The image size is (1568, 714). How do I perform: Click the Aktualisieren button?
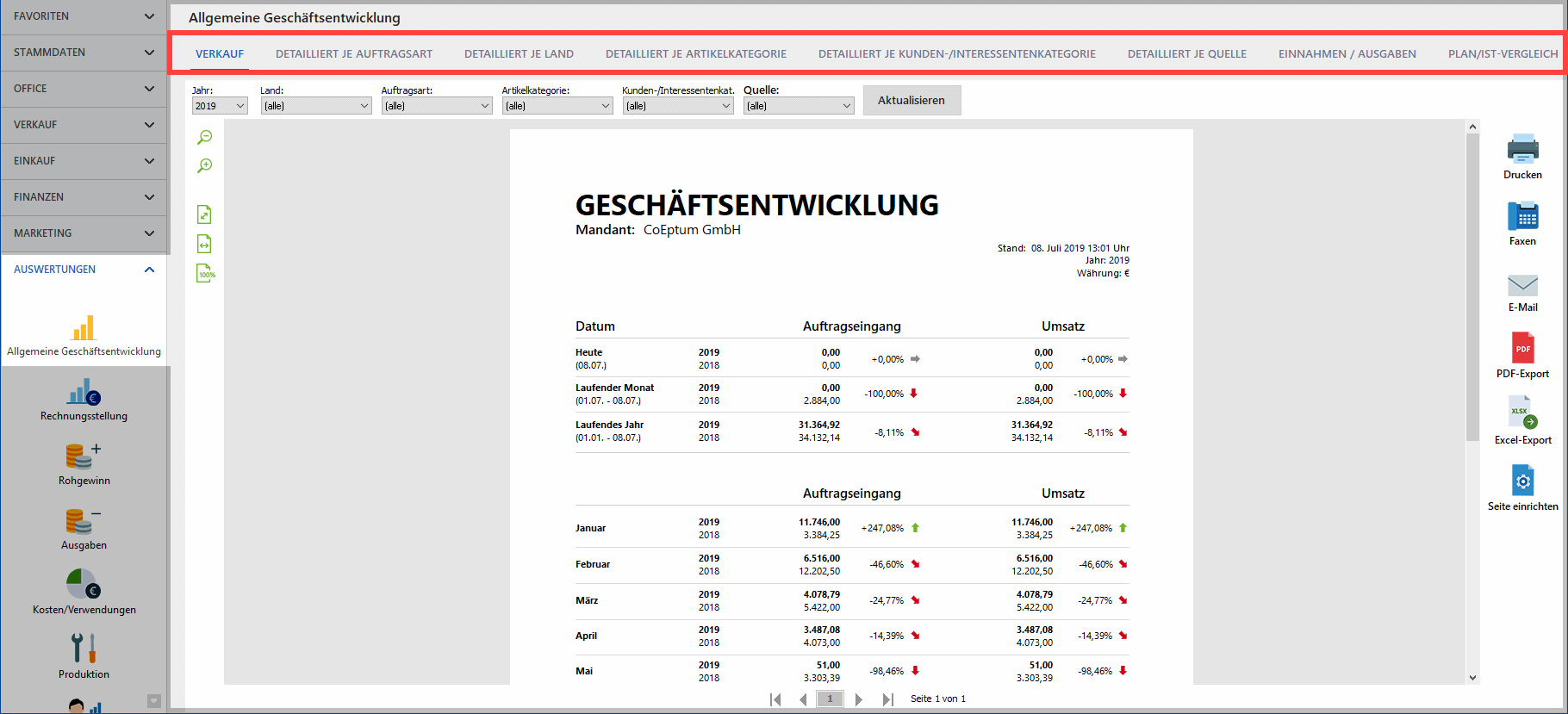912,100
